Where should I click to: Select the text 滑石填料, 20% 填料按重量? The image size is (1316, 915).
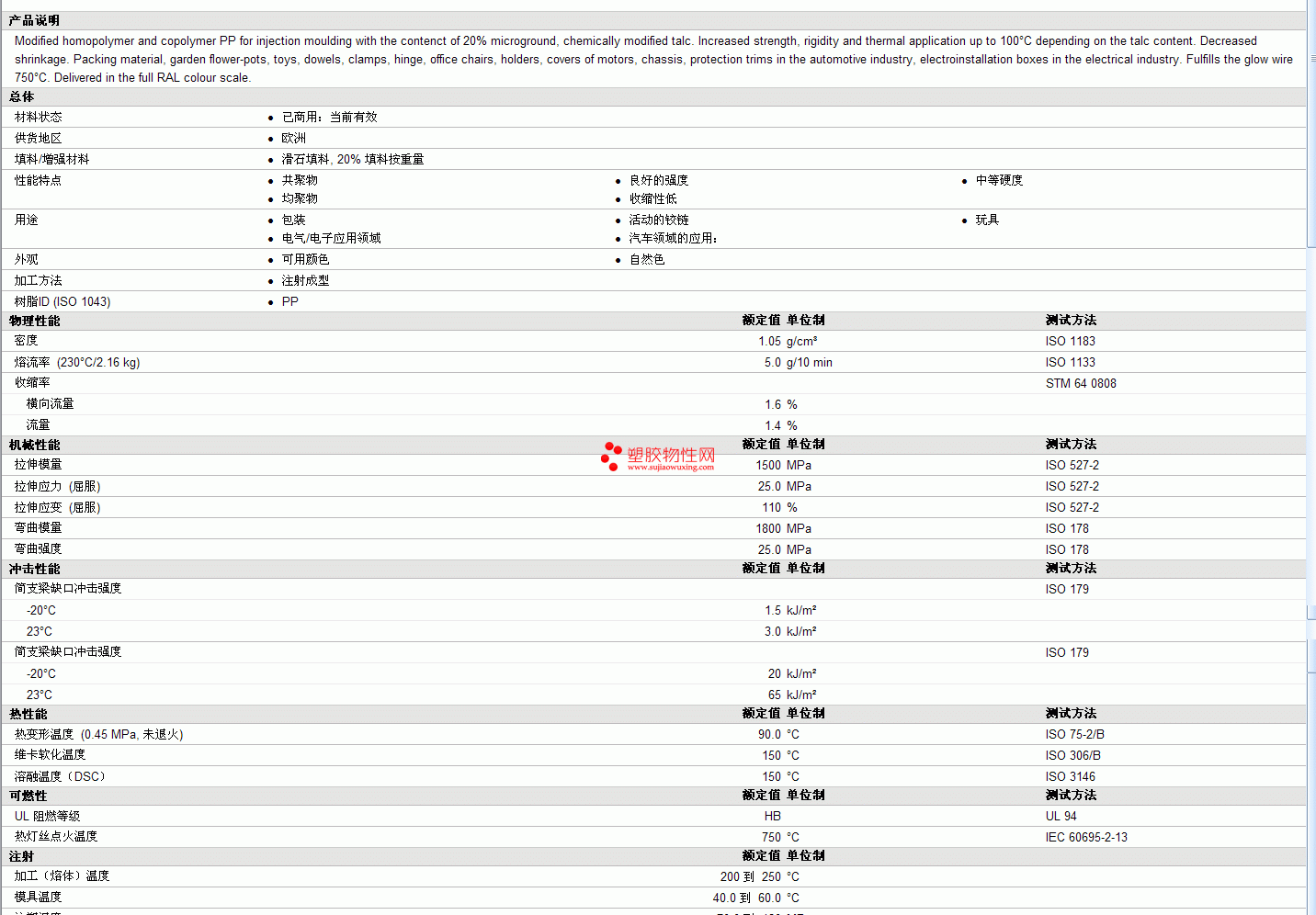pos(353,159)
